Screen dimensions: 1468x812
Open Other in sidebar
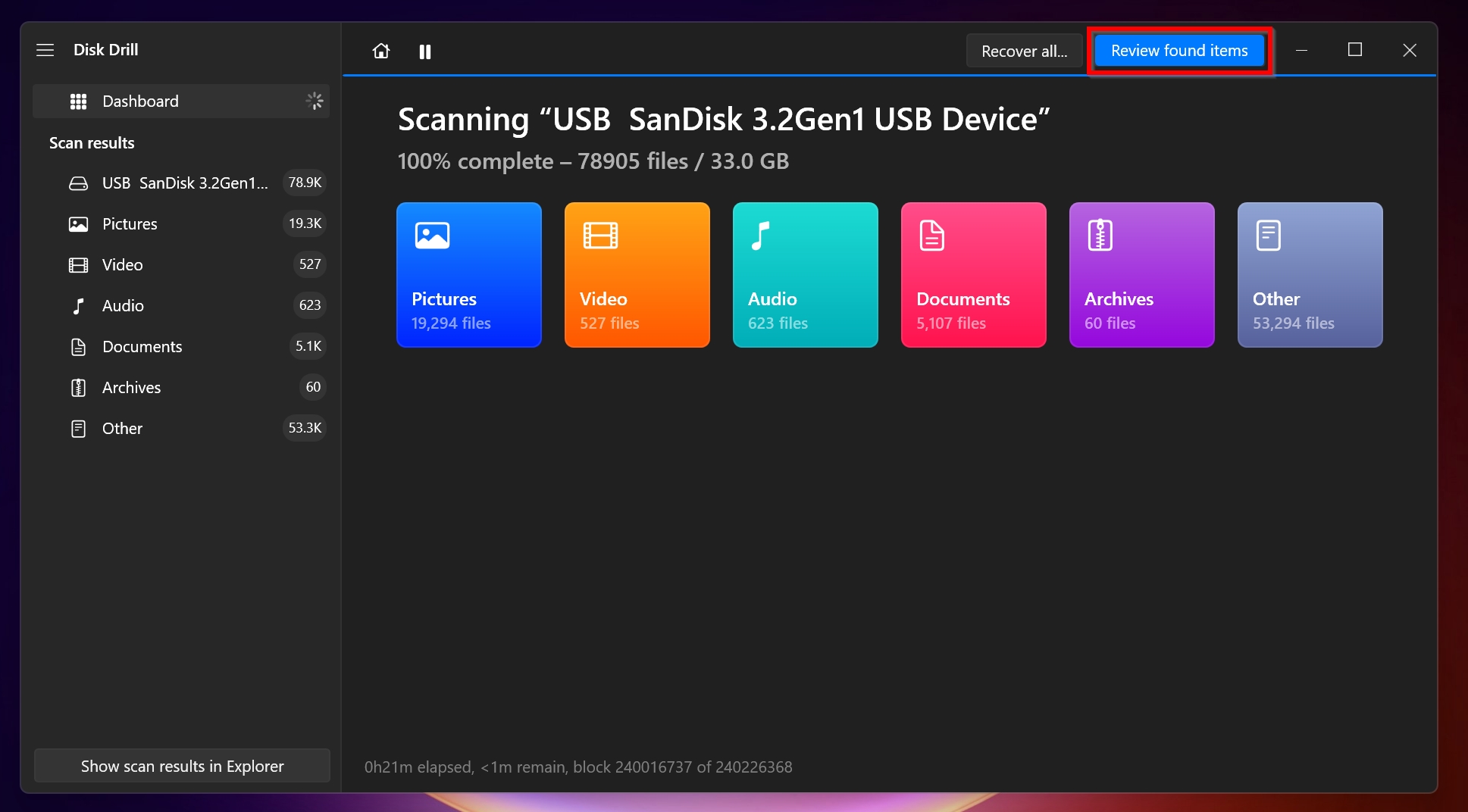[x=181, y=428]
